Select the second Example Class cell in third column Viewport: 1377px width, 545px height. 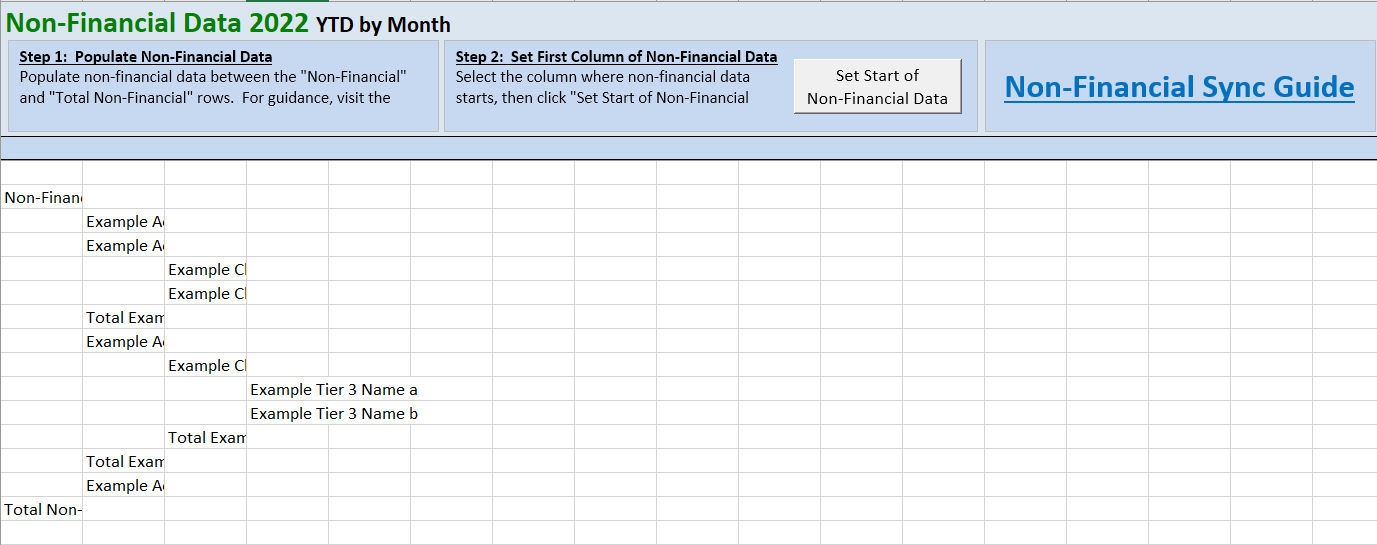point(206,293)
